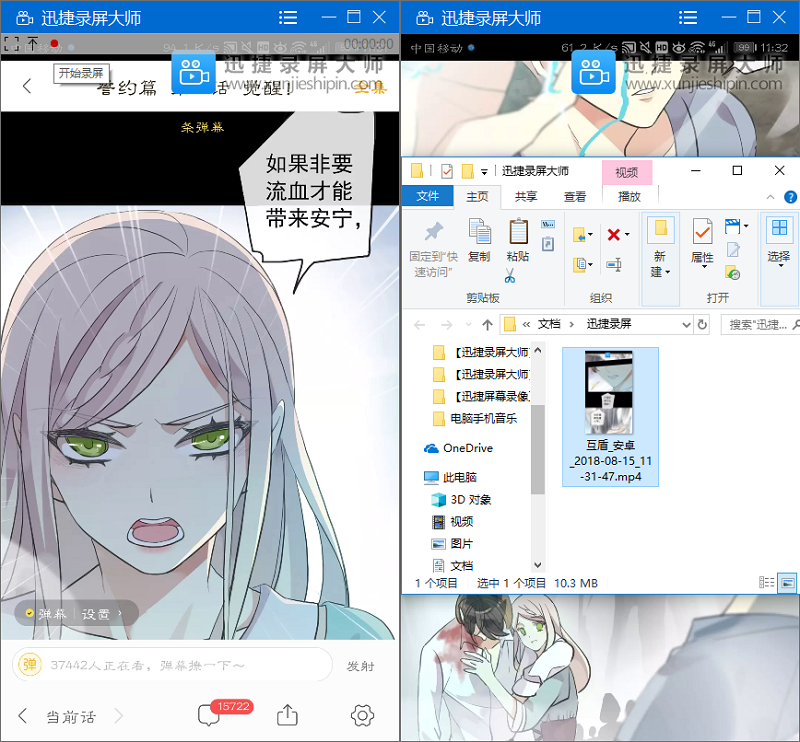Switch to the 播放 ribbon tab

630,196
